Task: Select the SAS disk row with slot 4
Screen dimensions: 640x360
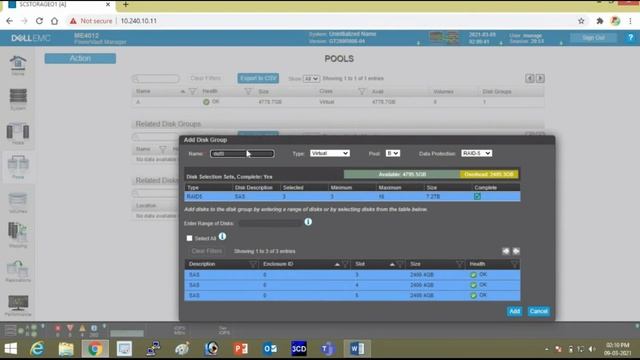Action: pos(352,285)
